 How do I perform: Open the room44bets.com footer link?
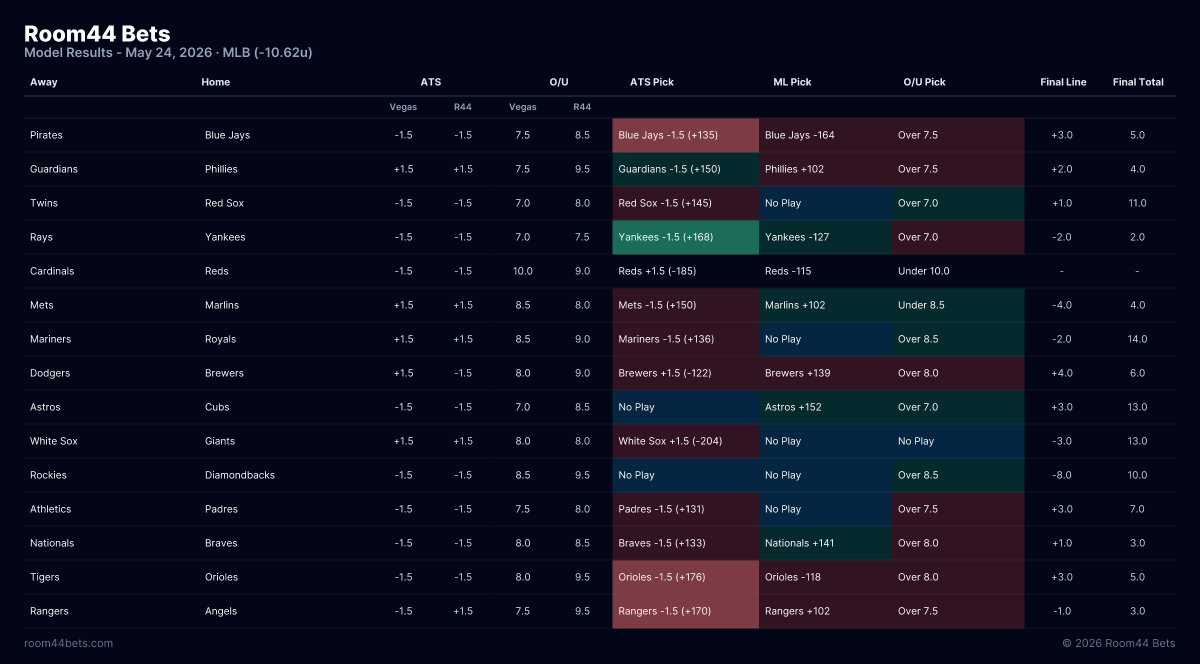tap(69, 643)
